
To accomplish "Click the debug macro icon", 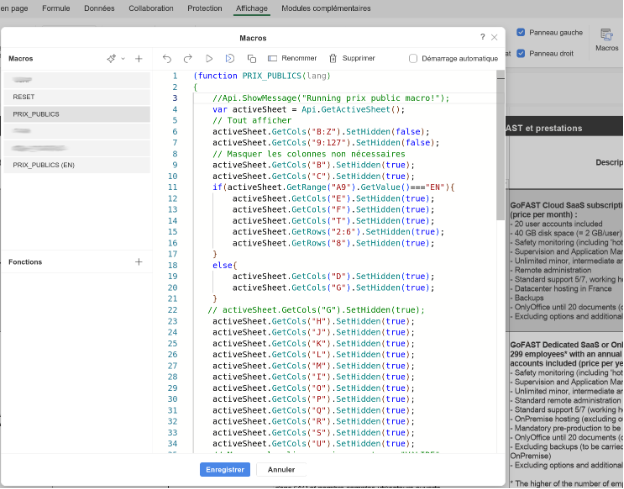I will (231, 59).
